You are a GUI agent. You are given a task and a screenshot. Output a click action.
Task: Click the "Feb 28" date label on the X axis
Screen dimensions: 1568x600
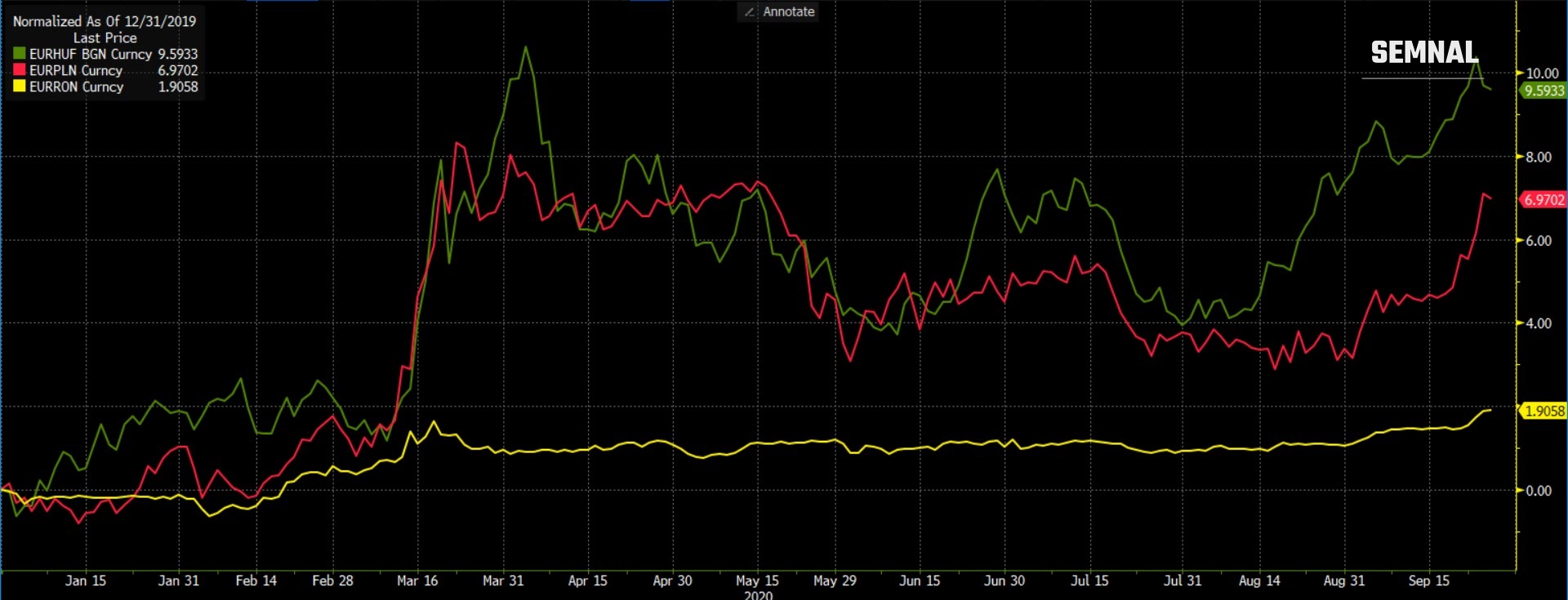click(333, 580)
